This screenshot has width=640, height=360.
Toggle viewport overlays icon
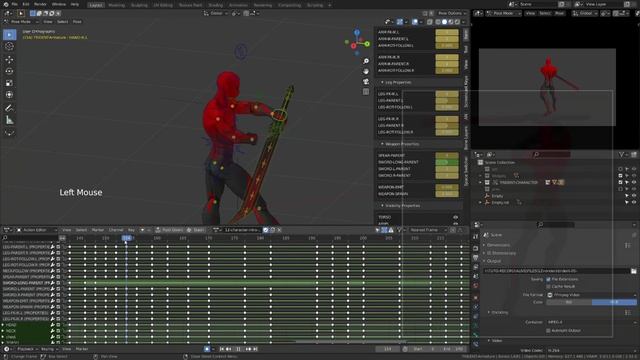pos(415,22)
